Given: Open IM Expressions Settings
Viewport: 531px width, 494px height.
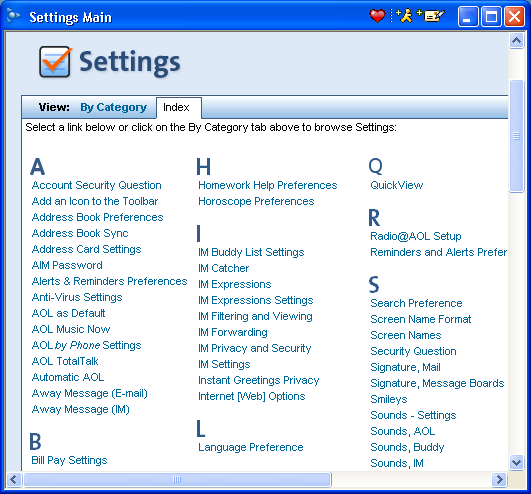Looking at the screenshot, I should click(256, 300).
